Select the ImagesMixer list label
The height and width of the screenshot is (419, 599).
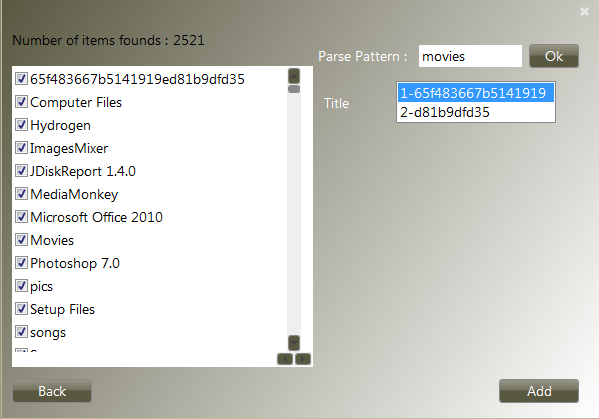[x=69, y=149]
